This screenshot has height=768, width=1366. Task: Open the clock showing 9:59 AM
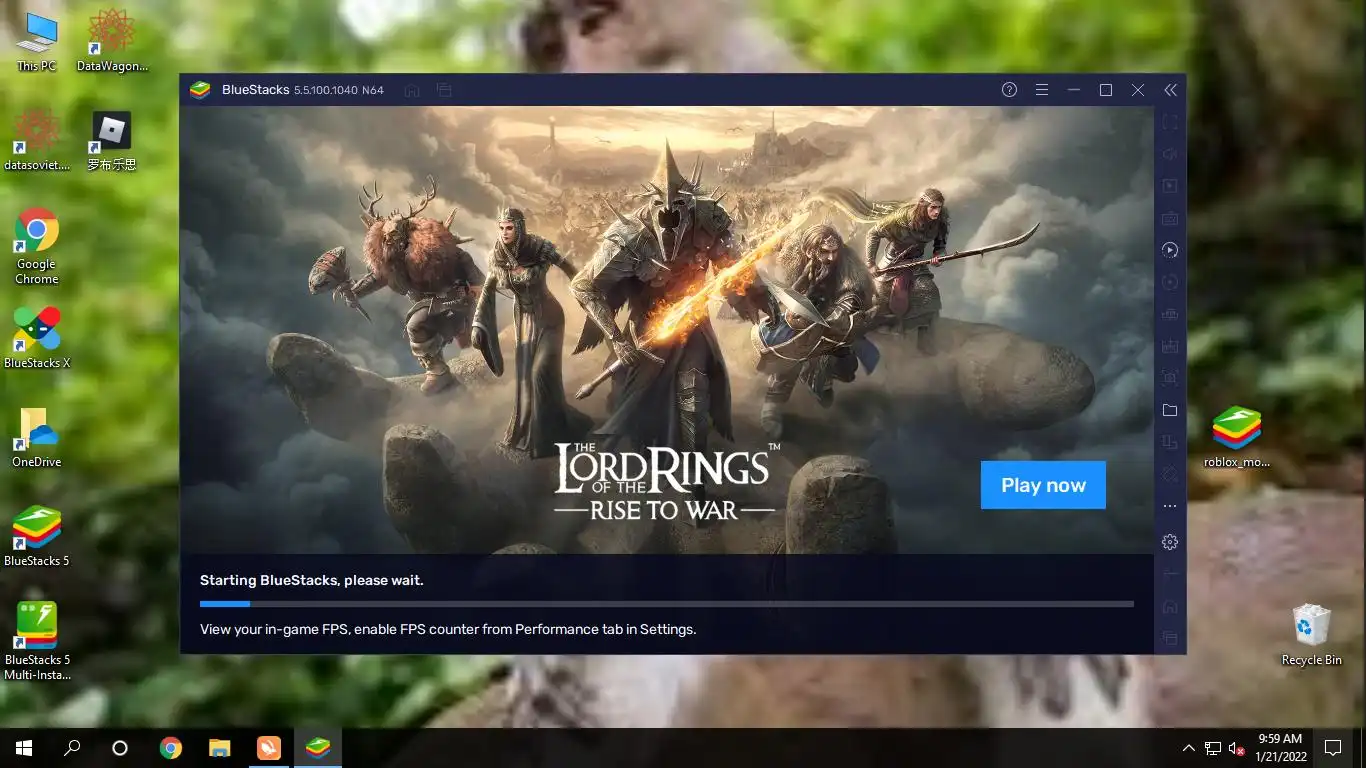click(x=1281, y=747)
